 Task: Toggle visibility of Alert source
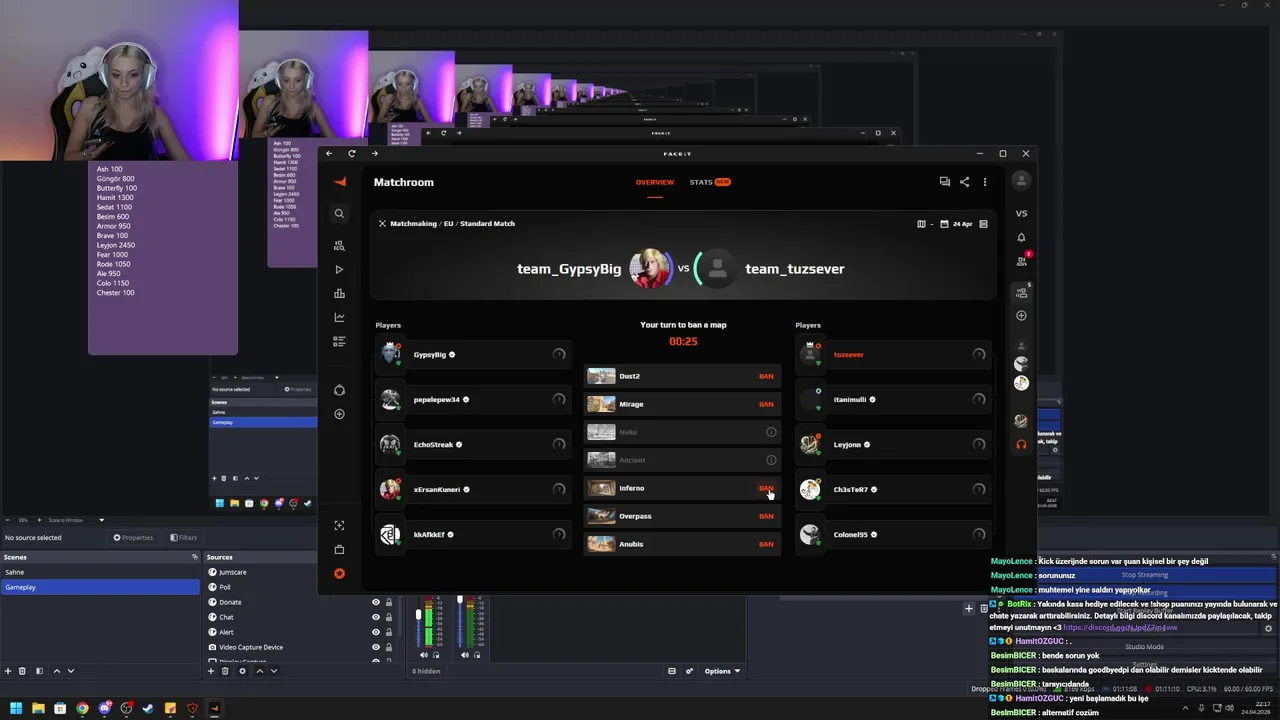pyautogui.click(x=376, y=632)
